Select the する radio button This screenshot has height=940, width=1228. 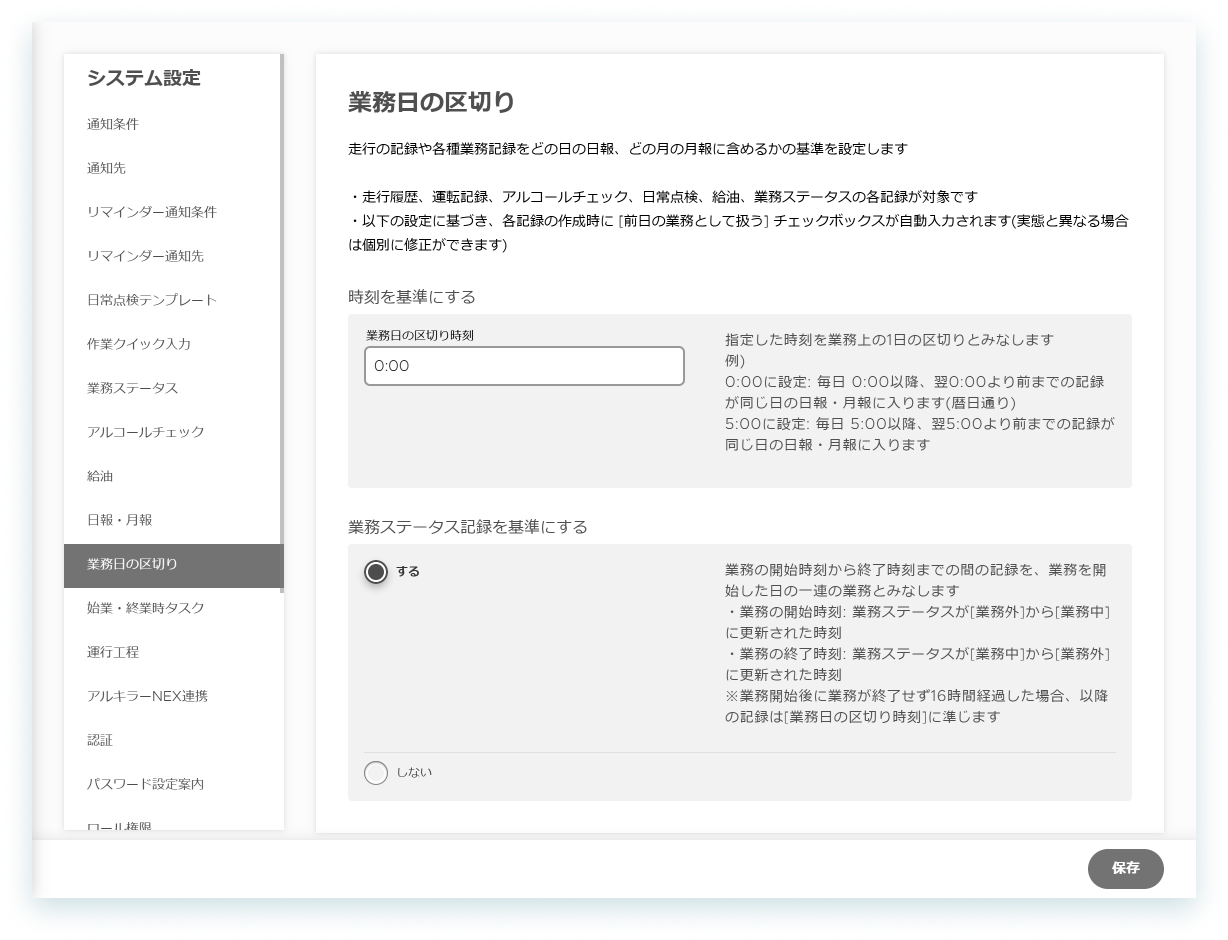coord(376,572)
